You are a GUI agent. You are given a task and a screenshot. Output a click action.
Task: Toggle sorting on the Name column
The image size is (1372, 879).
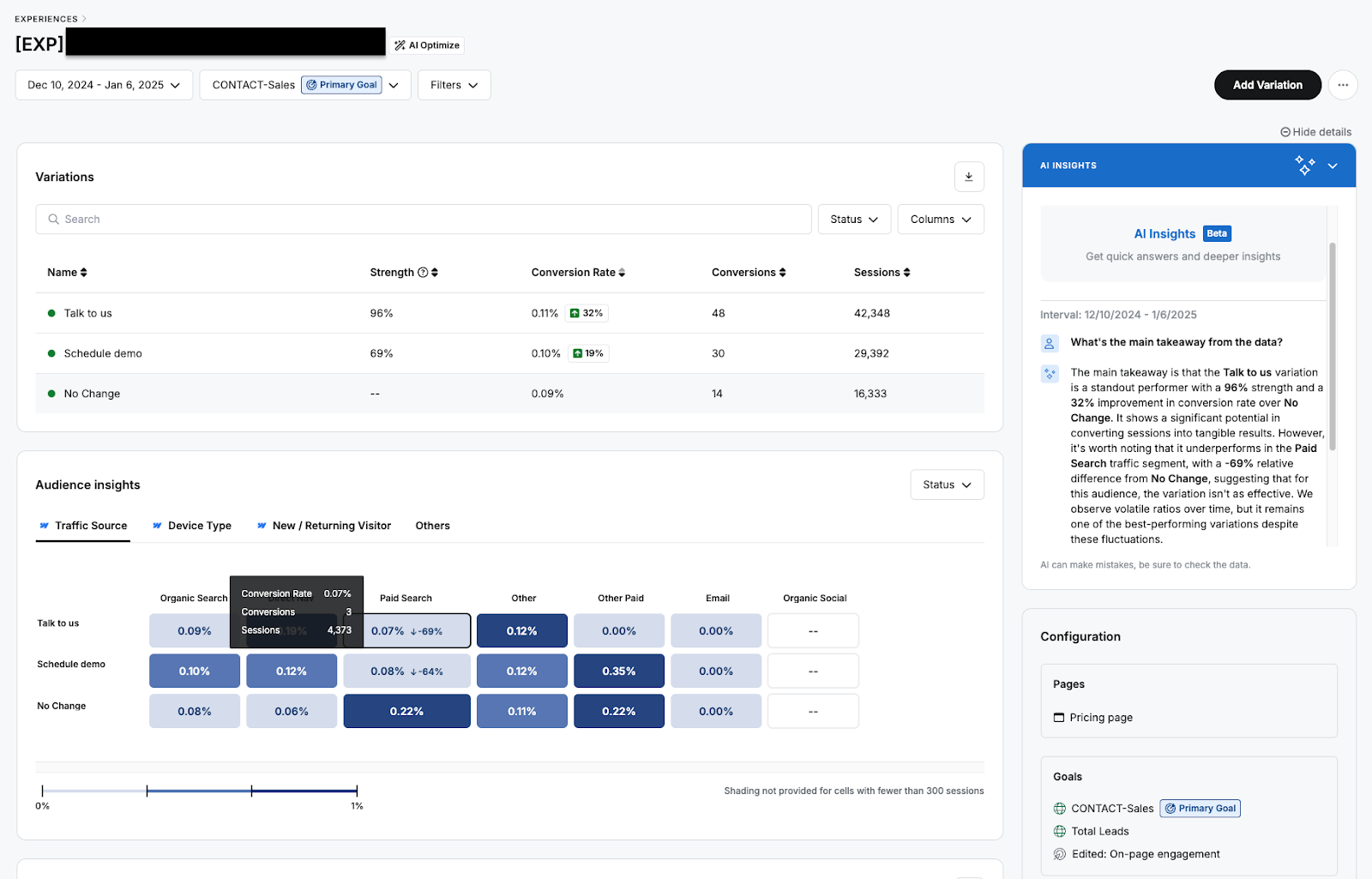point(85,272)
